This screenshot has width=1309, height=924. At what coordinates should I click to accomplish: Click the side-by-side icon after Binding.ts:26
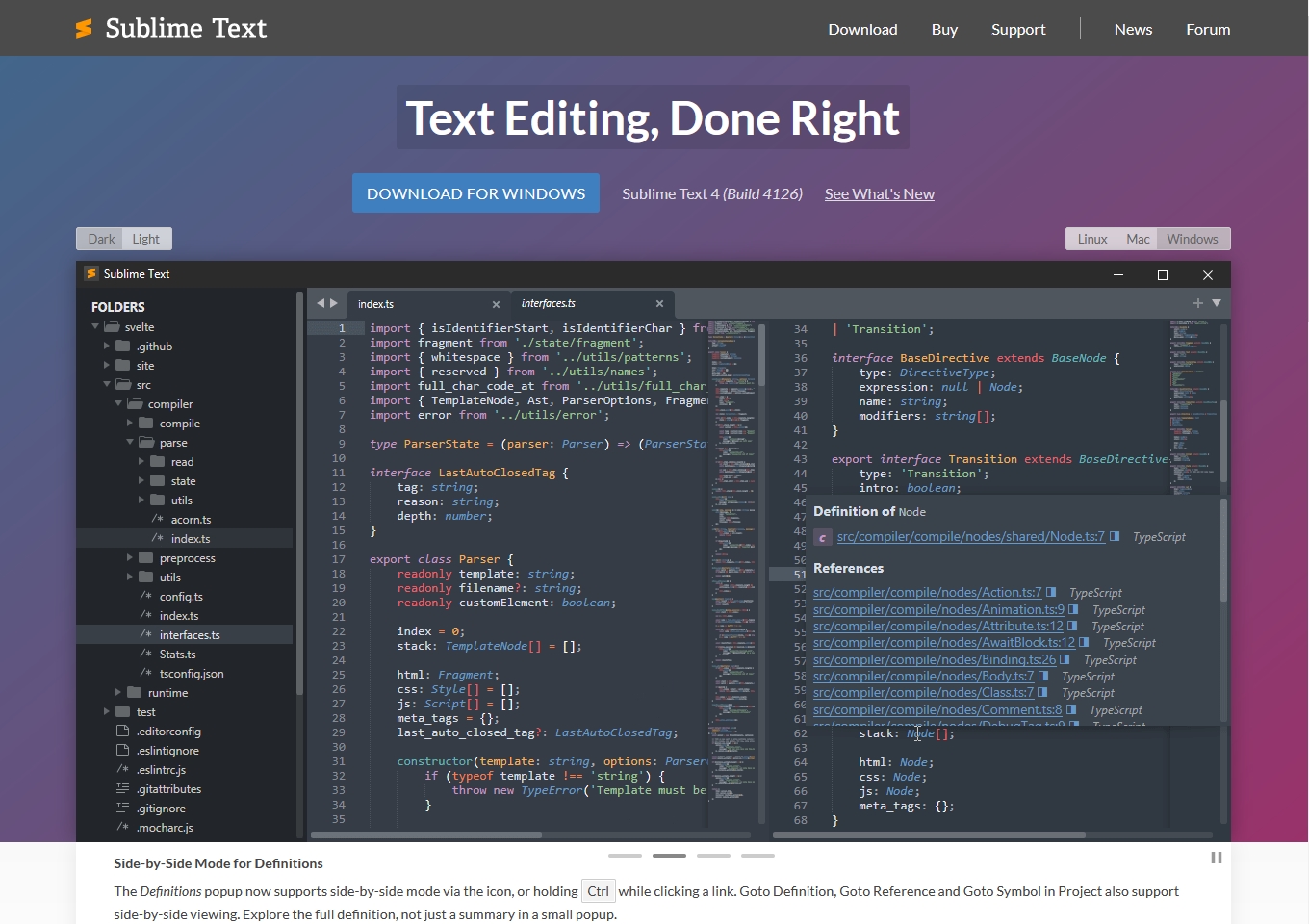pos(1065,659)
